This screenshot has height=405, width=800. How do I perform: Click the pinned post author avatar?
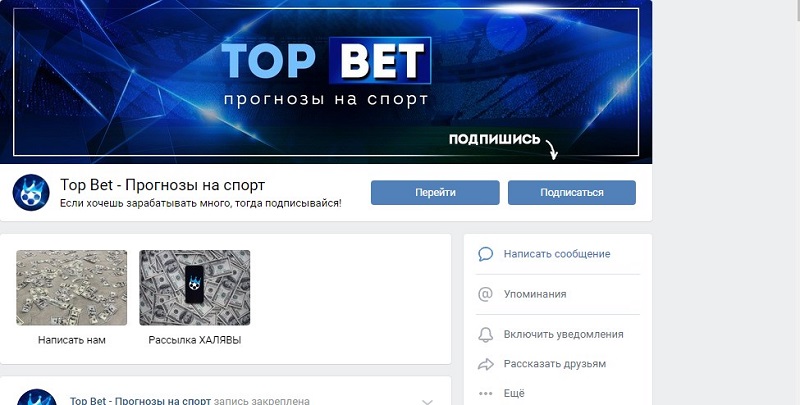[x=36, y=398]
